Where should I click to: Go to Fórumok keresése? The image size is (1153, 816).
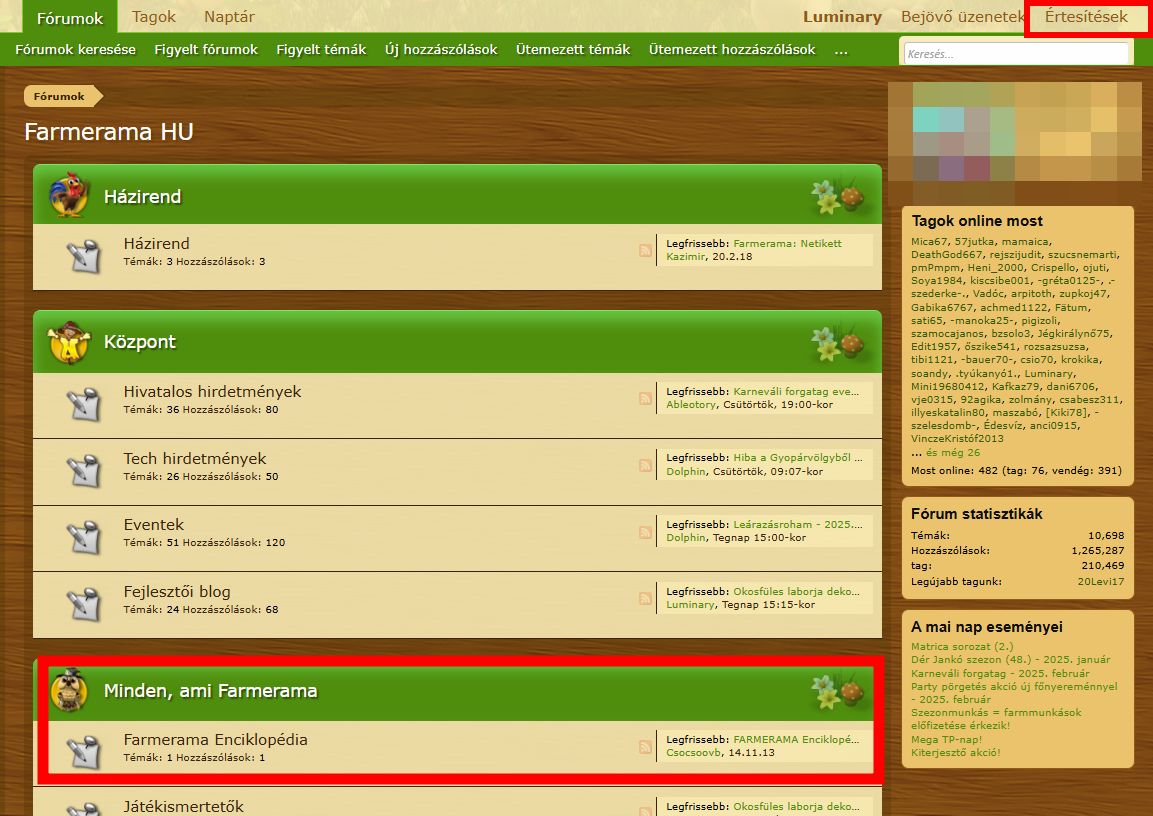[76, 49]
